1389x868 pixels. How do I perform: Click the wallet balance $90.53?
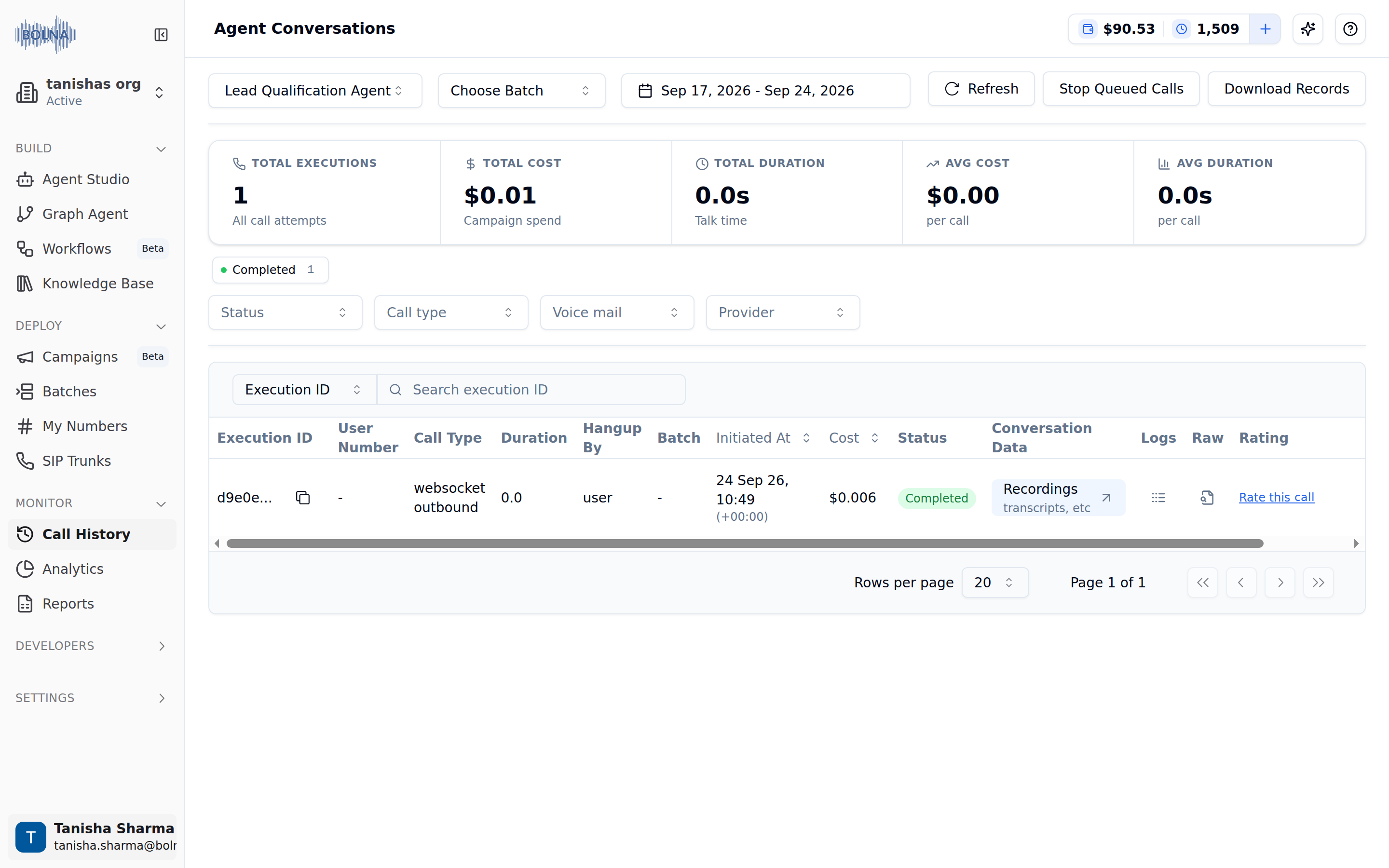[1117, 29]
